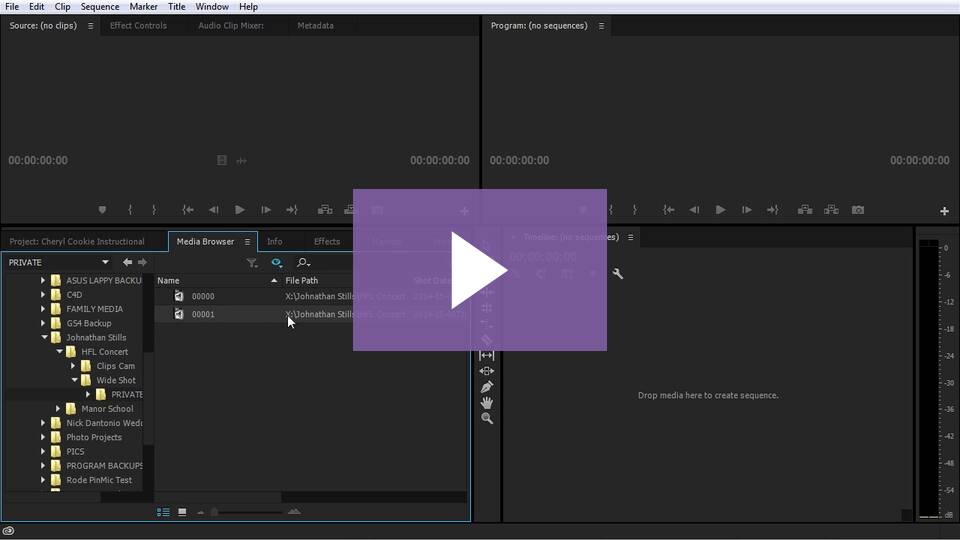
Task: Open the file type filter in Media Browser
Action: point(252,263)
